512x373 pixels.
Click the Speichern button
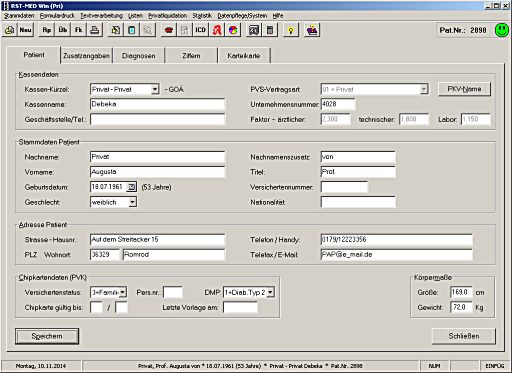pos(47,336)
